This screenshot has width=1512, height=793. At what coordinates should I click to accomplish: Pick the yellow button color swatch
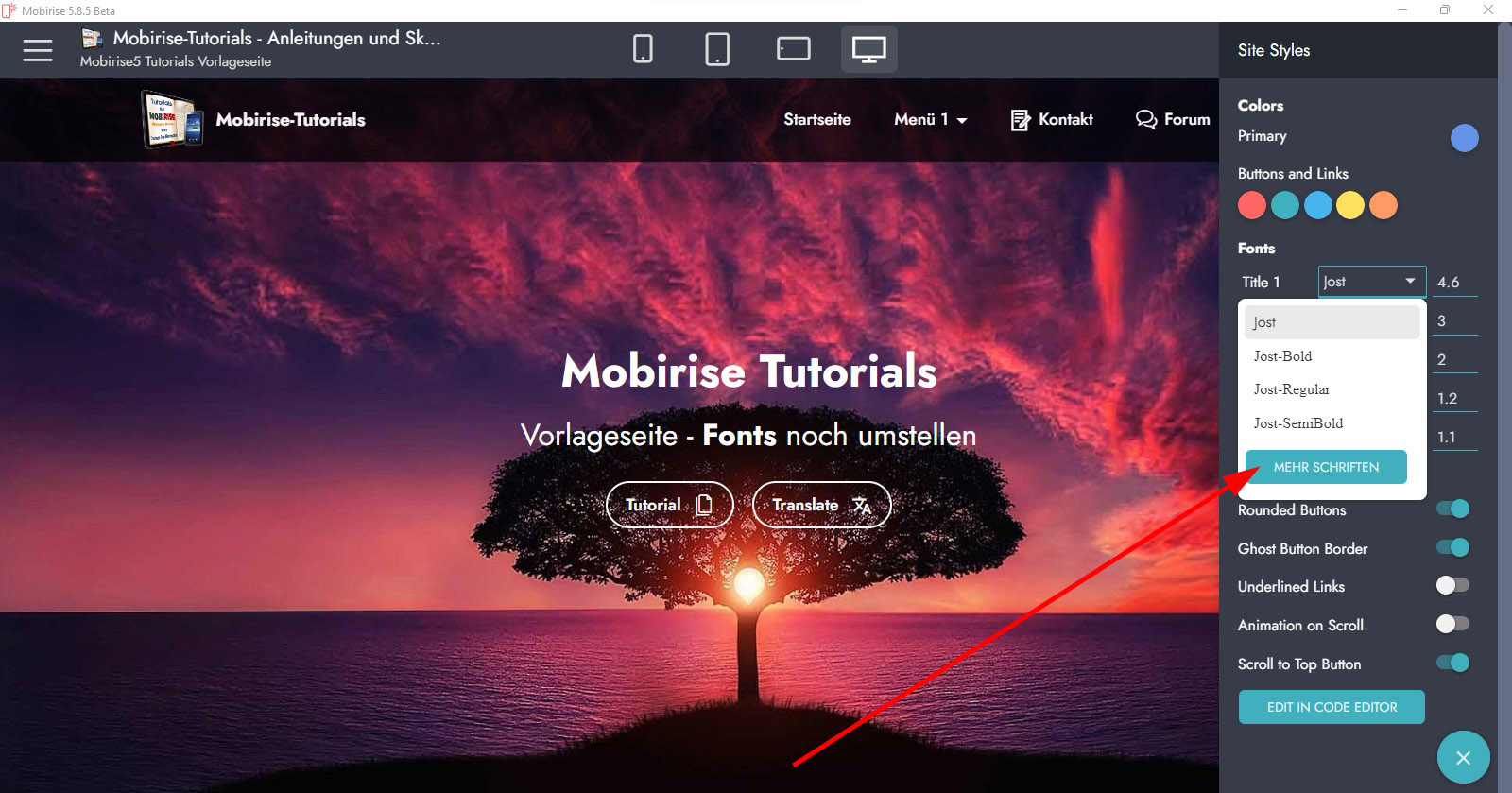pos(1350,205)
